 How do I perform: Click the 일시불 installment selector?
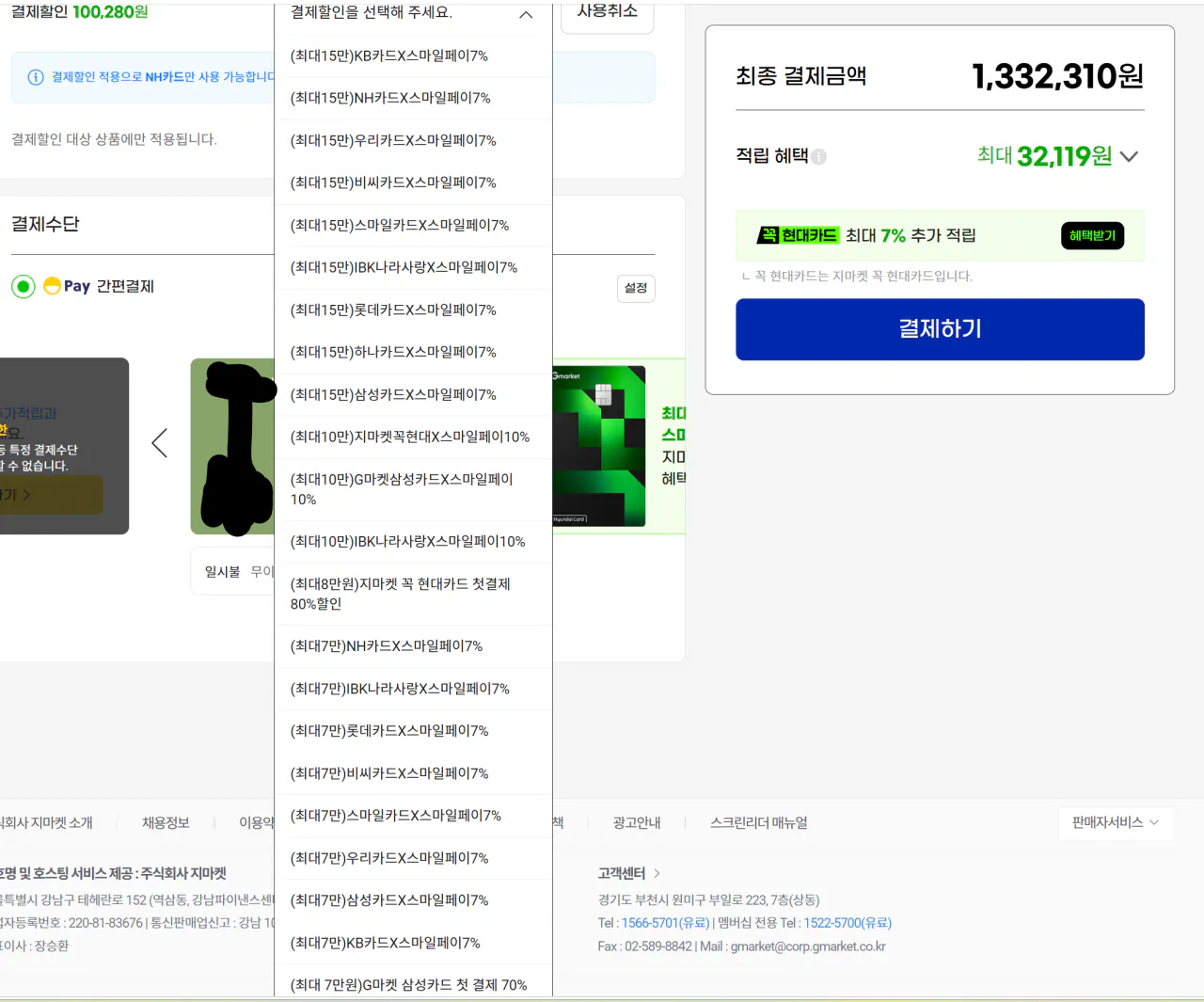tap(232, 571)
